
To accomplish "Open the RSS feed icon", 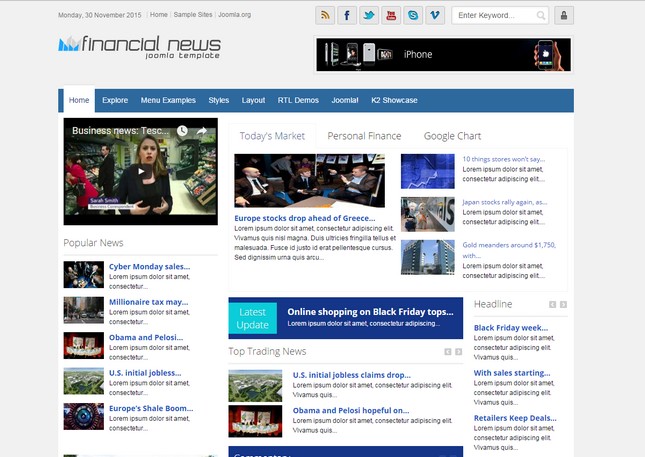I will 325,16.
